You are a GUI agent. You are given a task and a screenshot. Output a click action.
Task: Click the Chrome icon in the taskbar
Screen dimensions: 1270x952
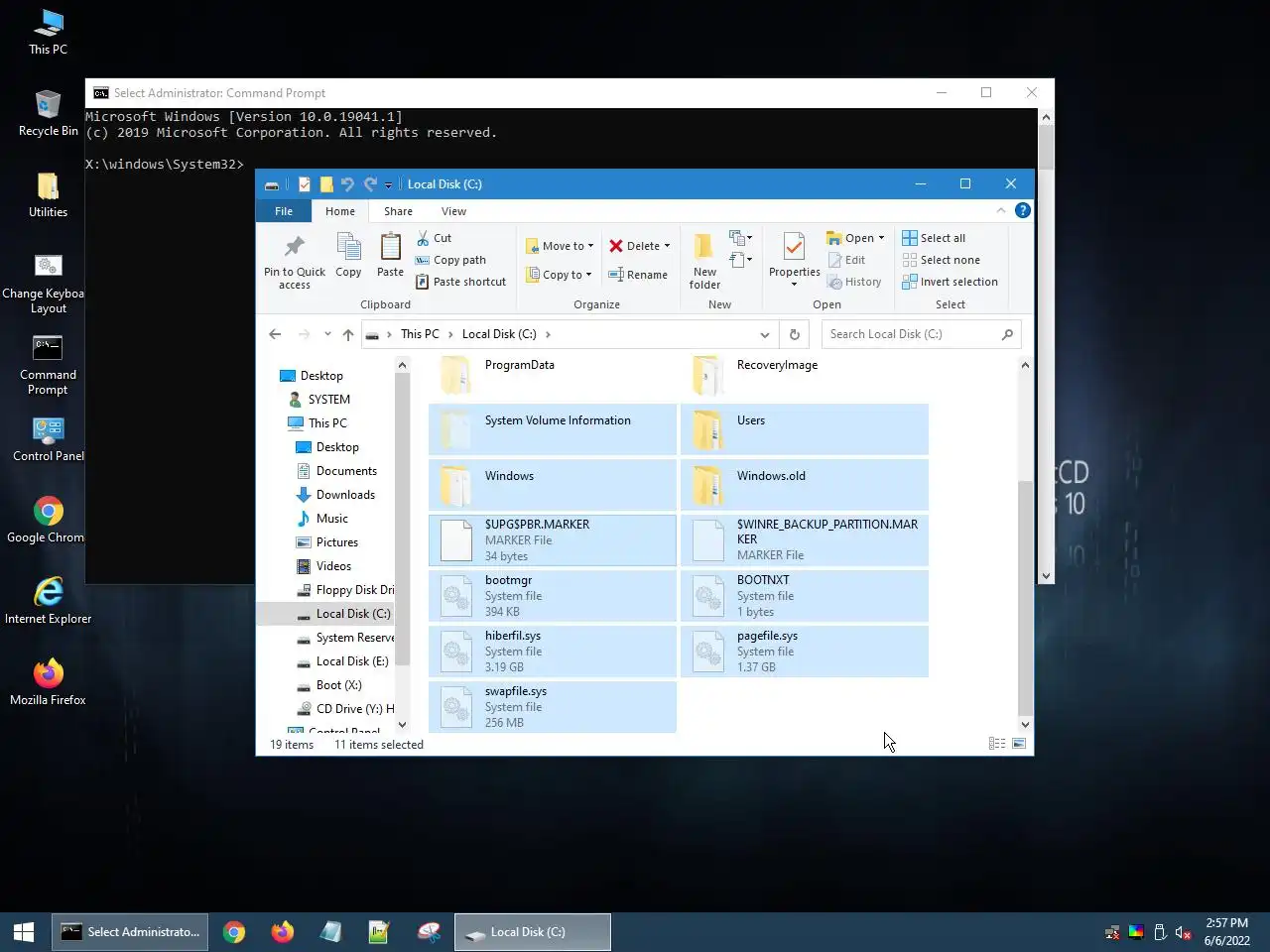click(234, 932)
